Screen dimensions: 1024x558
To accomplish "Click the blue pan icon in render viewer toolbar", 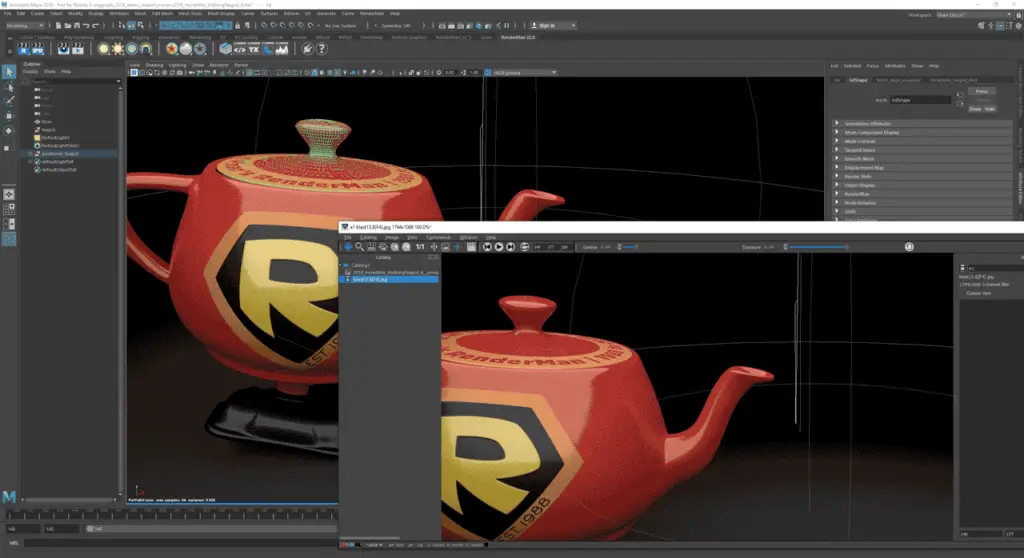I will pos(348,247).
